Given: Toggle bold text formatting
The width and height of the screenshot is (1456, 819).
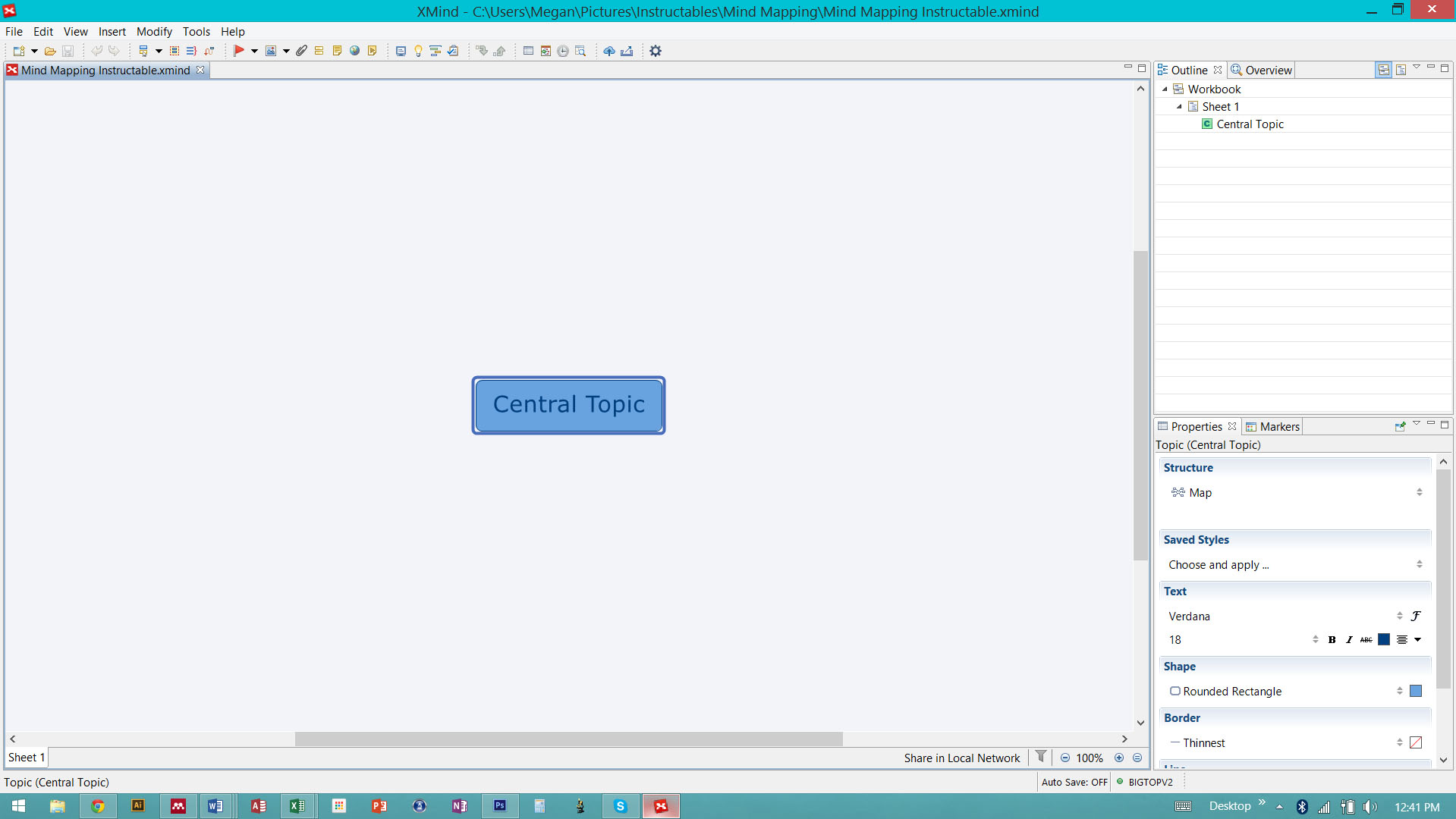Looking at the screenshot, I should point(1332,640).
